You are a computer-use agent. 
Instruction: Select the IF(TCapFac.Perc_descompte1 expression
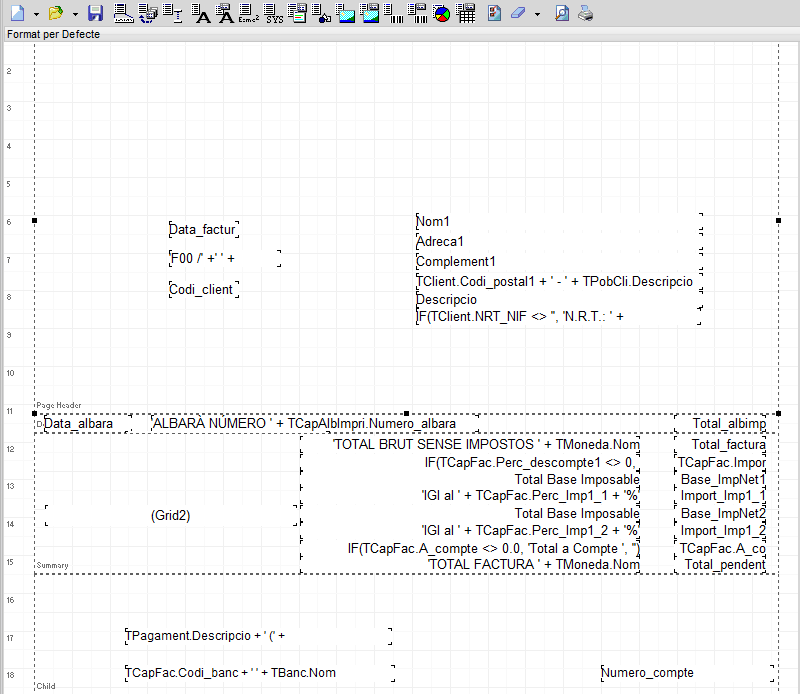click(470, 462)
